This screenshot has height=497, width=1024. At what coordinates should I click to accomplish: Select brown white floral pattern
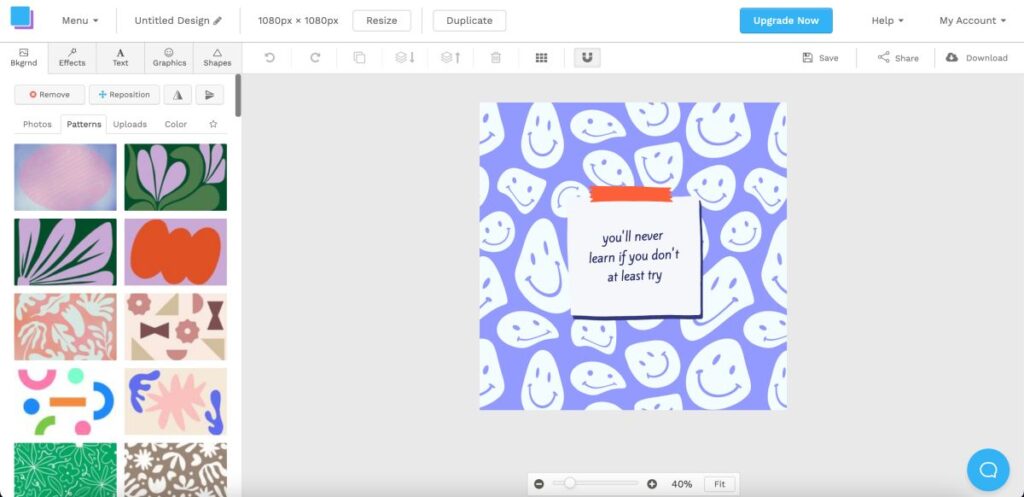[176, 470]
